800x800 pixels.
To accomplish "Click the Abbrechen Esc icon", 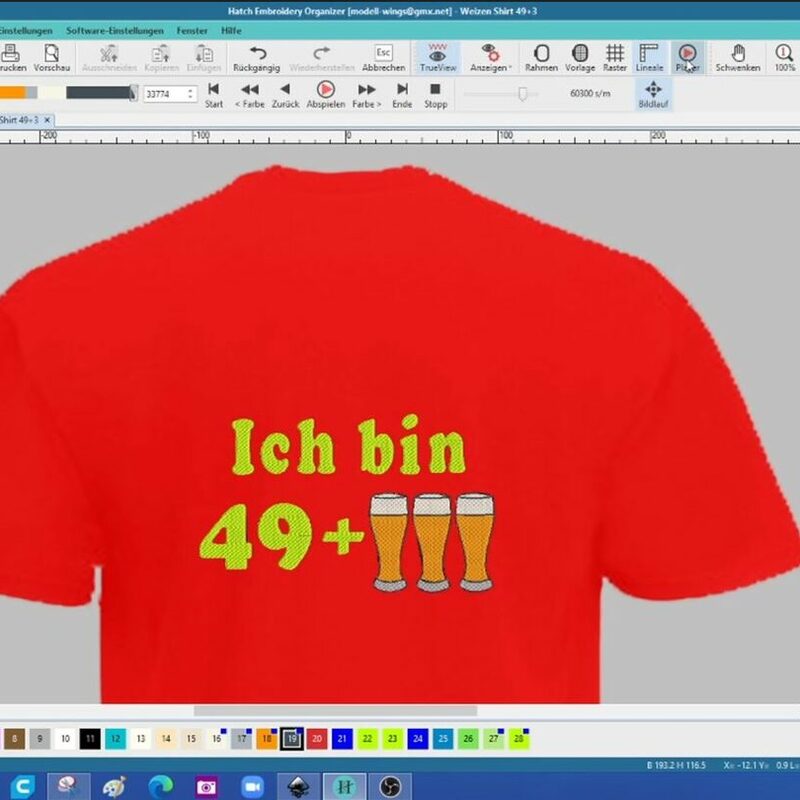I will point(384,53).
